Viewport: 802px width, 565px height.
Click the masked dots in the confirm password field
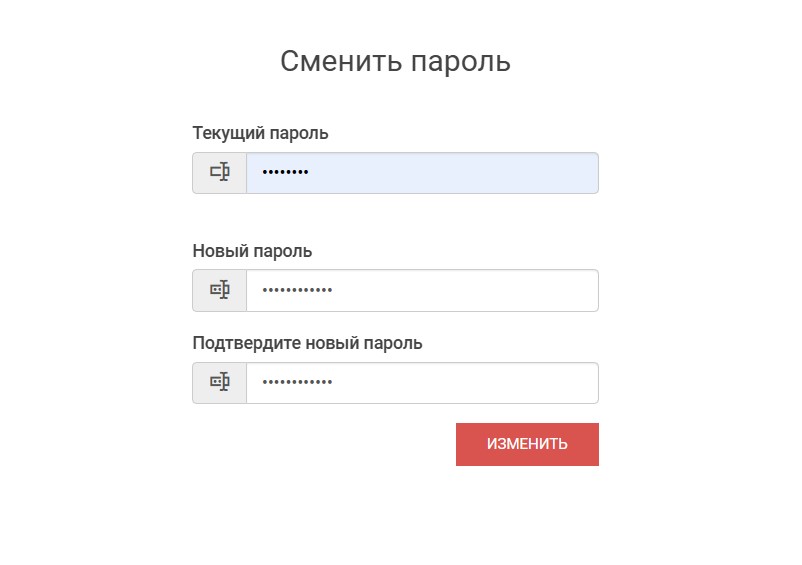coord(297,383)
